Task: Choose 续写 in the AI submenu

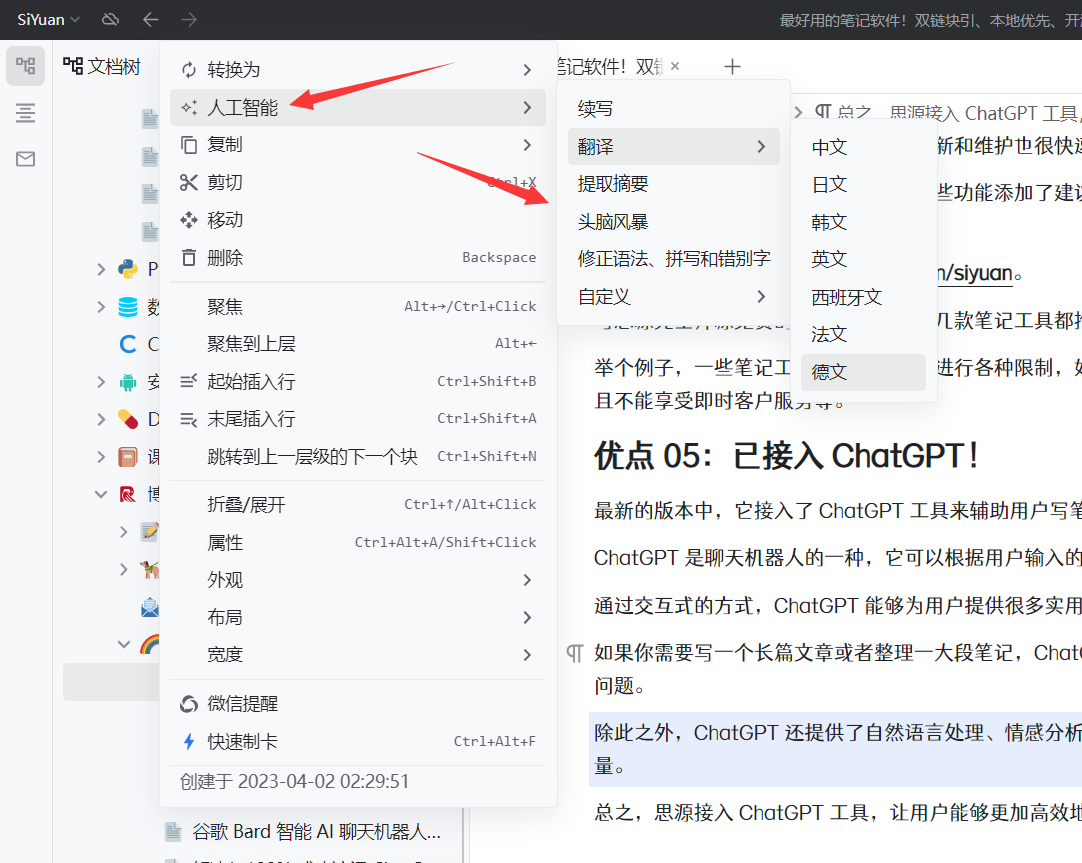Action: tap(673, 109)
